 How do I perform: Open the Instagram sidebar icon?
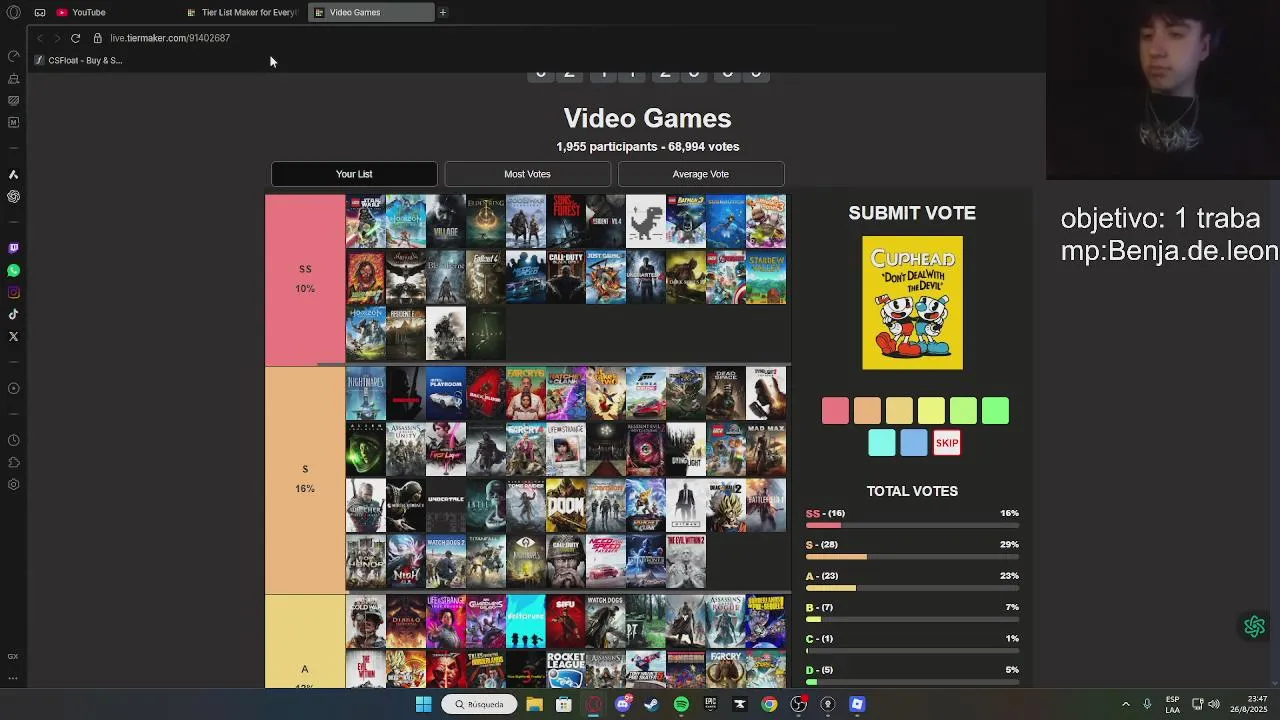click(13, 292)
